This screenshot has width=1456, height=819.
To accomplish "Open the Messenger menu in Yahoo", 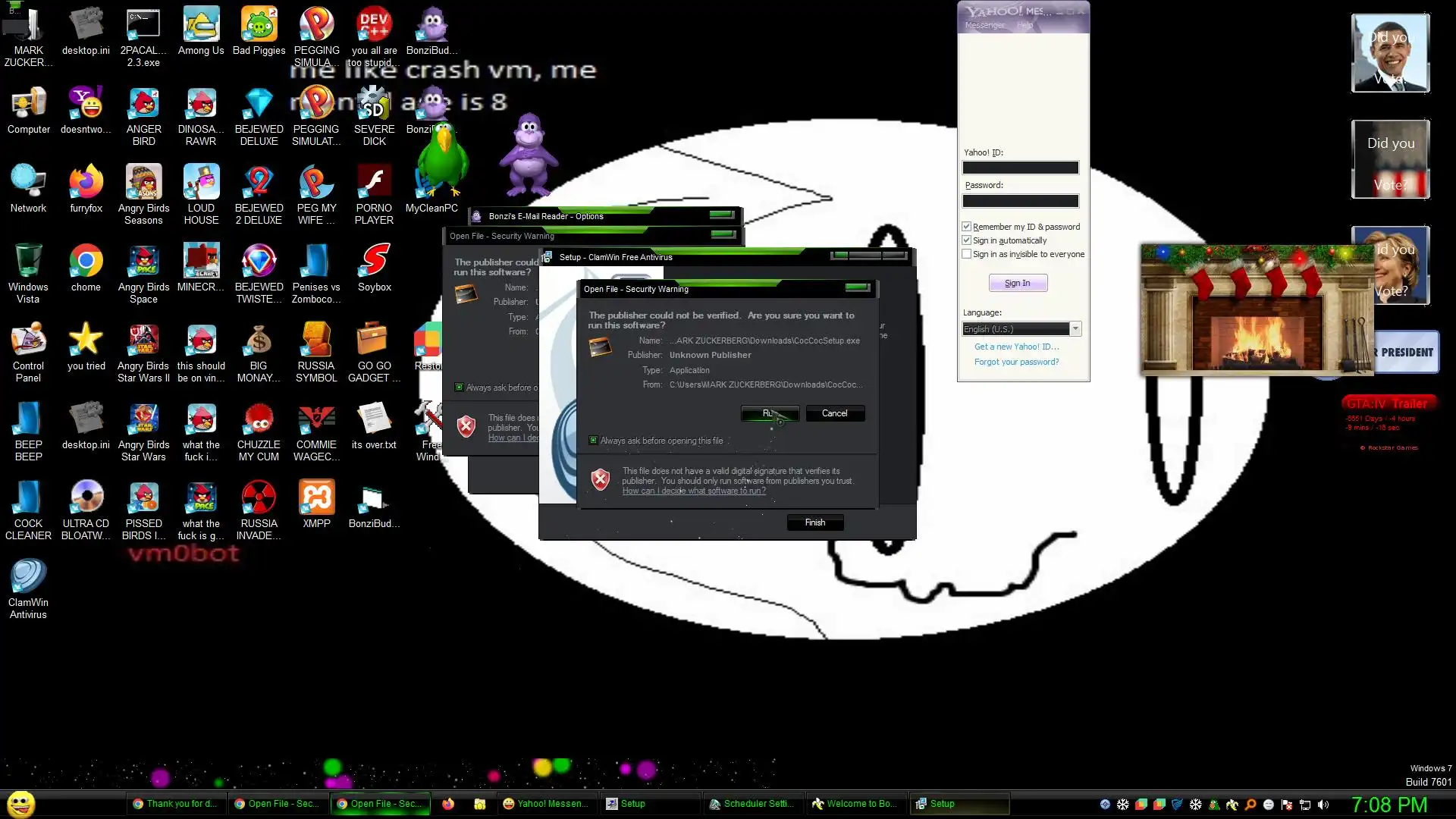I will pos(984,26).
